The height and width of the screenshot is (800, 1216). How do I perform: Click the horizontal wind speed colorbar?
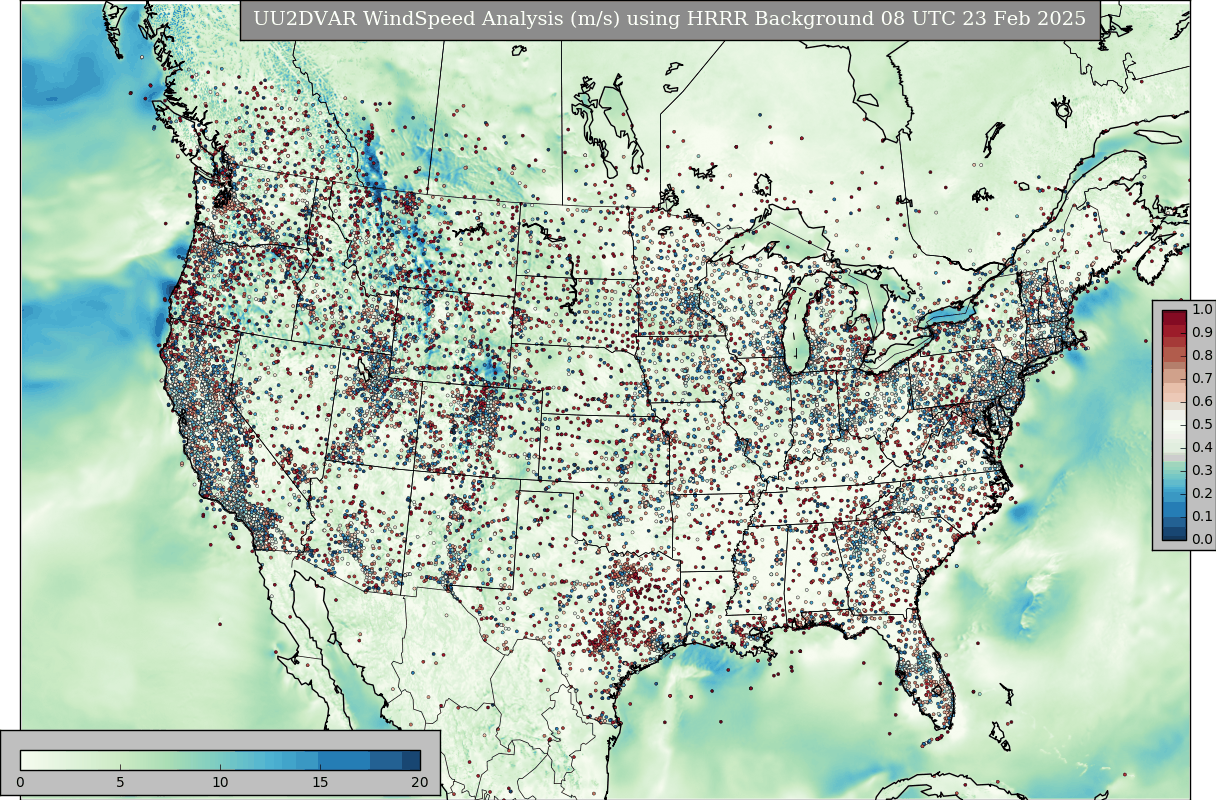click(220, 760)
